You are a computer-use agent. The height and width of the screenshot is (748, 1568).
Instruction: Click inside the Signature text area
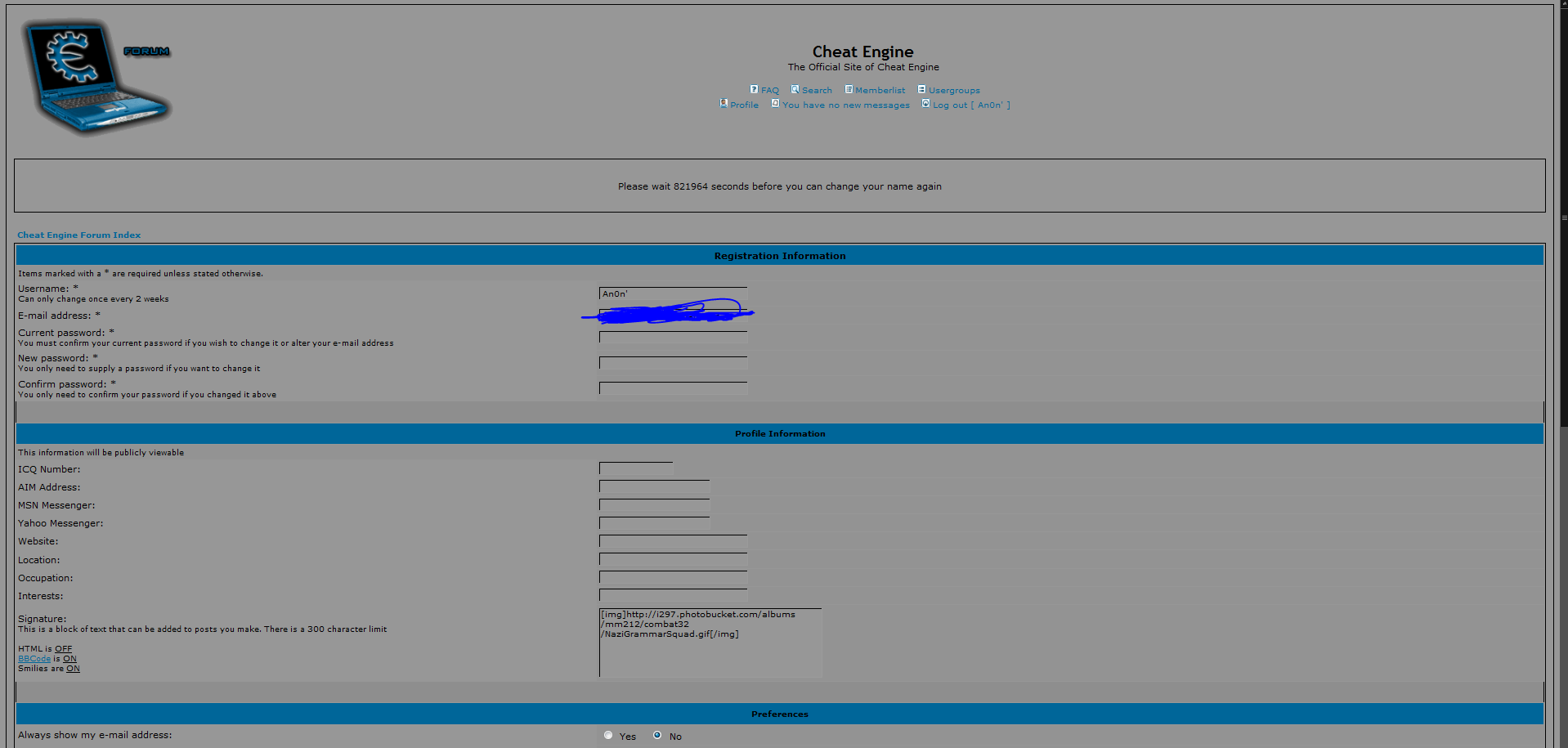point(710,654)
